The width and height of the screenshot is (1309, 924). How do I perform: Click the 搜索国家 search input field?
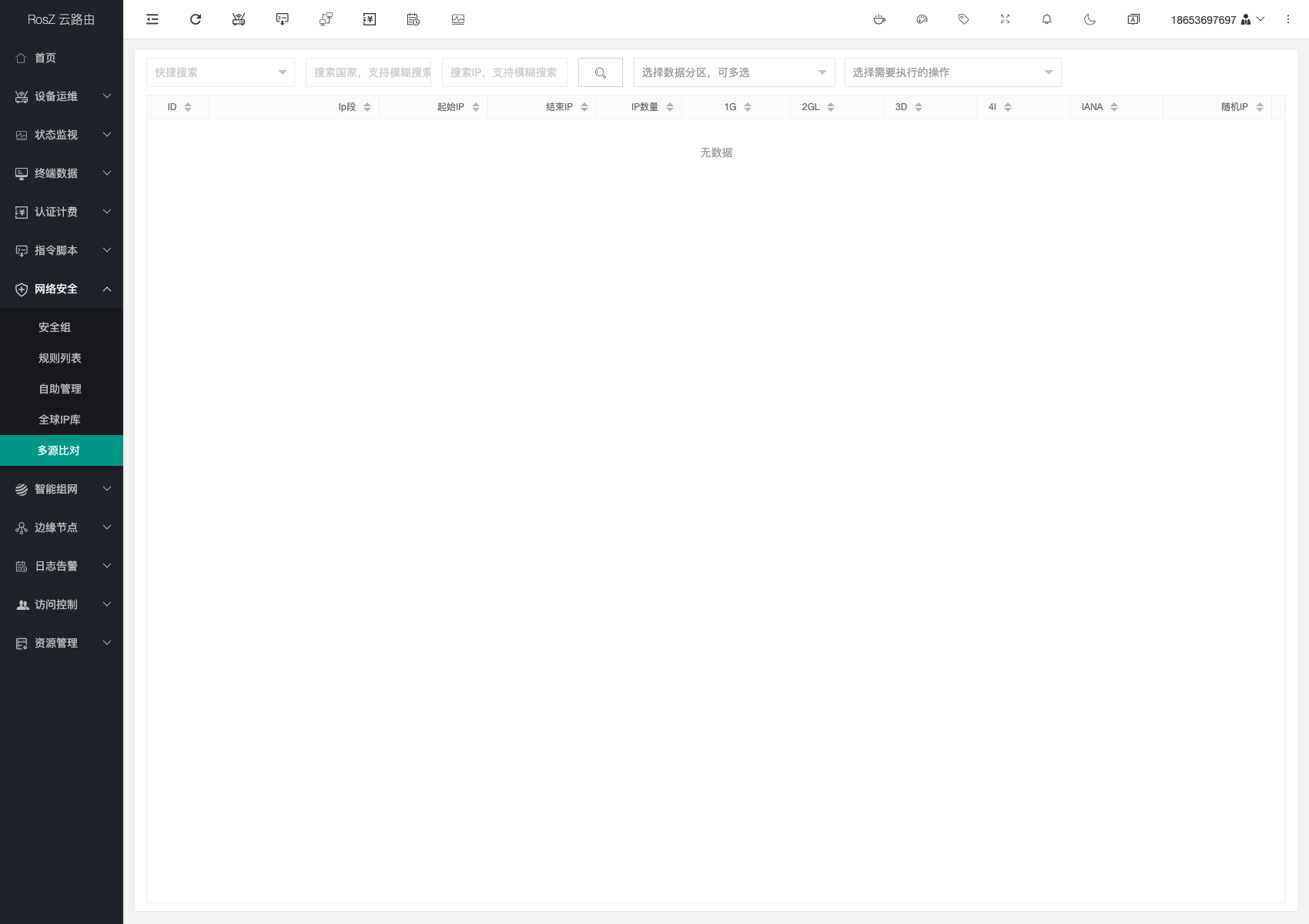[x=368, y=72]
